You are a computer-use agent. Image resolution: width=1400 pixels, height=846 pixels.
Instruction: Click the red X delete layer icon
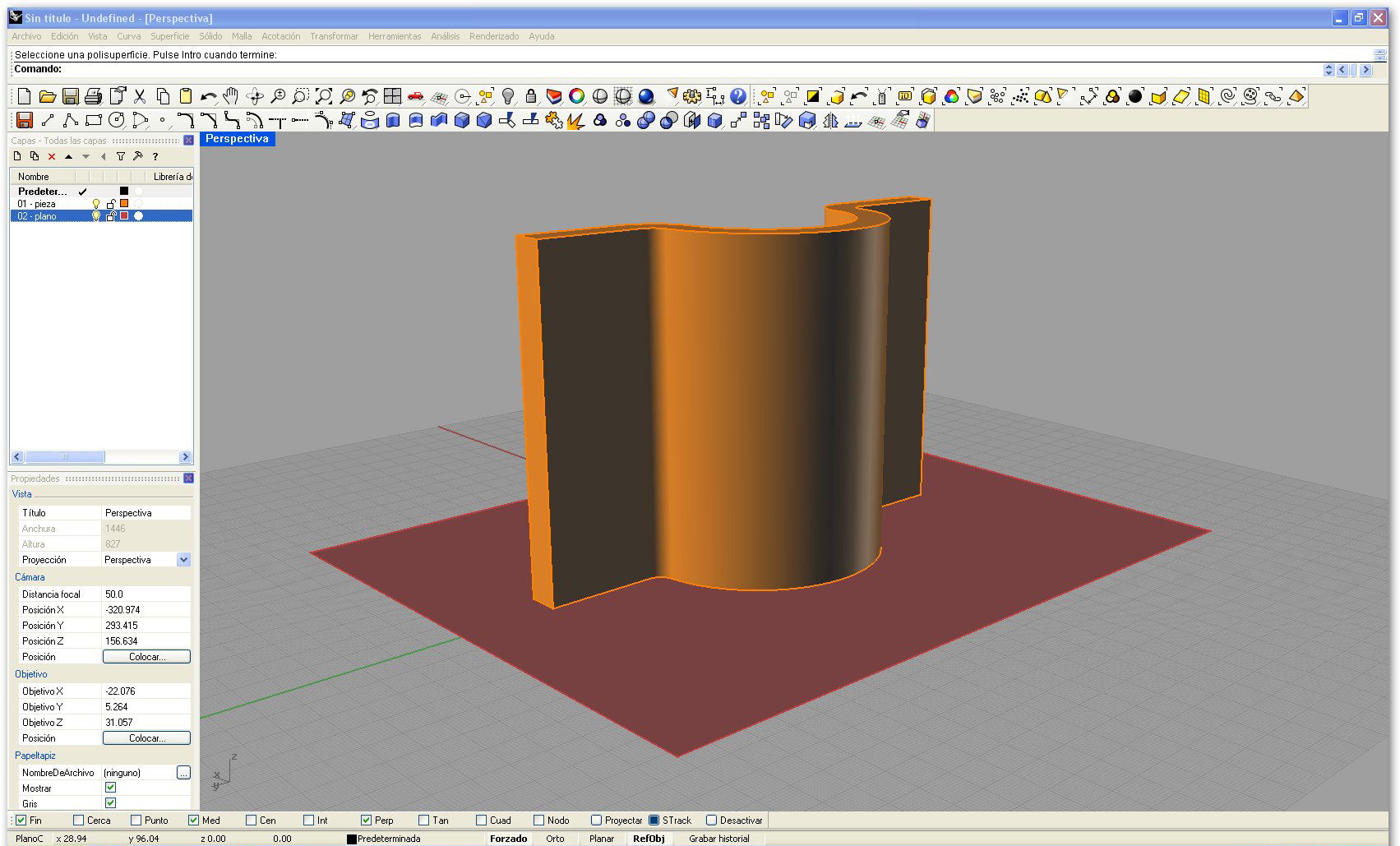pyautogui.click(x=52, y=156)
